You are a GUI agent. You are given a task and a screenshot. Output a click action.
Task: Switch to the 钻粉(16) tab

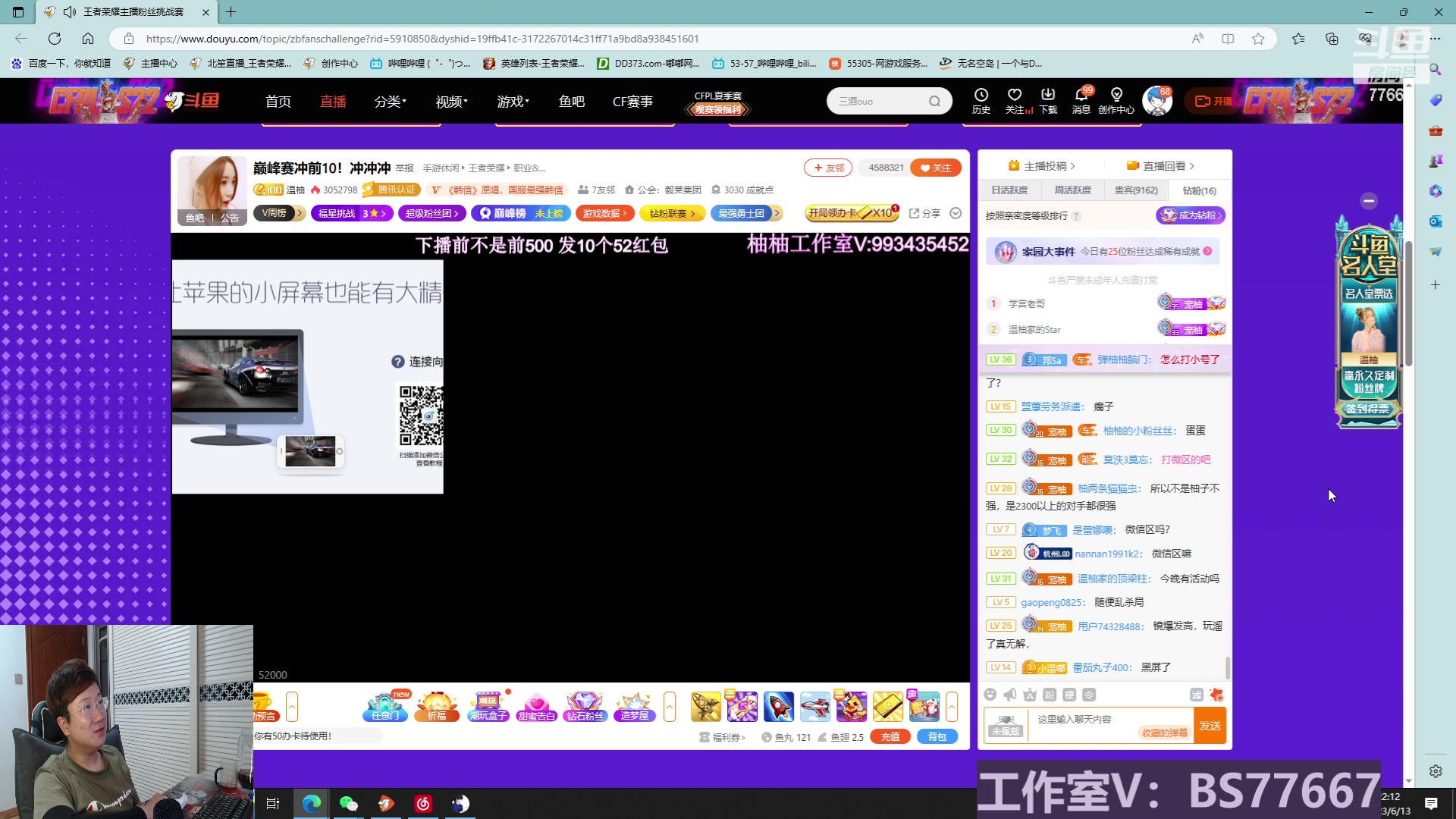click(x=1199, y=190)
